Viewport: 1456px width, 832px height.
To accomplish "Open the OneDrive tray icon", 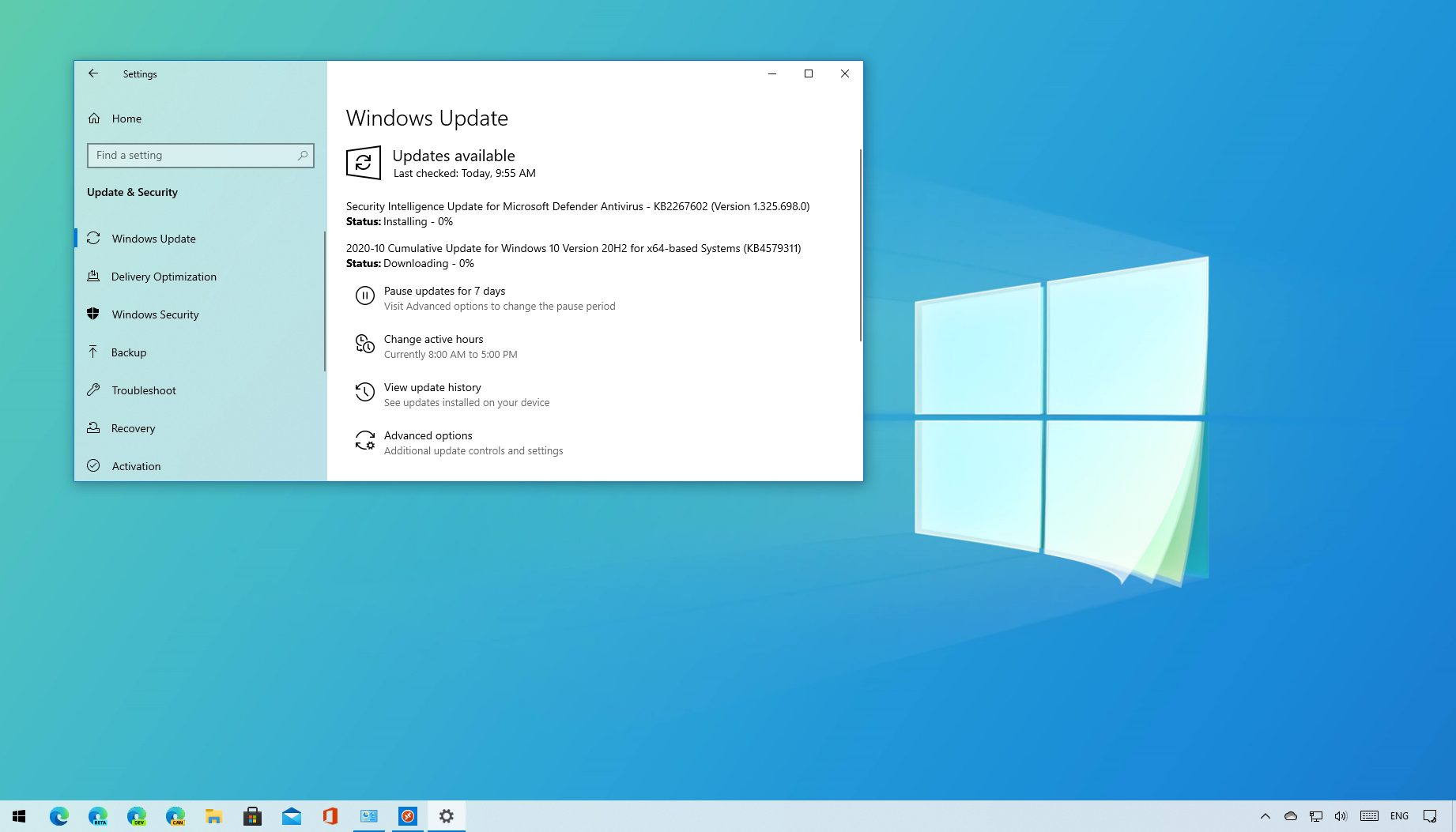I will coord(1291,816).
